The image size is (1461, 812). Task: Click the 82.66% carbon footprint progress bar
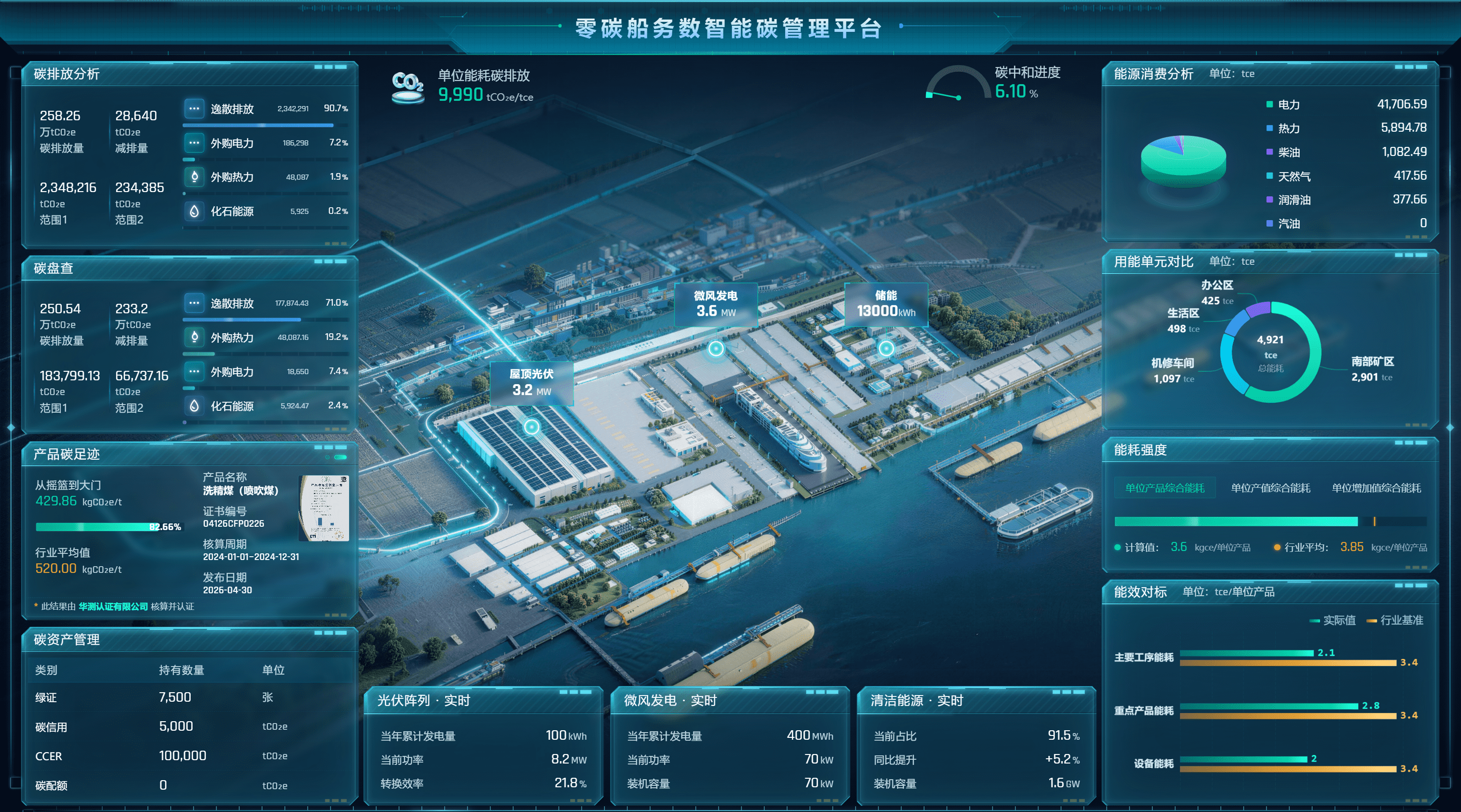click(x=109, y=527)
